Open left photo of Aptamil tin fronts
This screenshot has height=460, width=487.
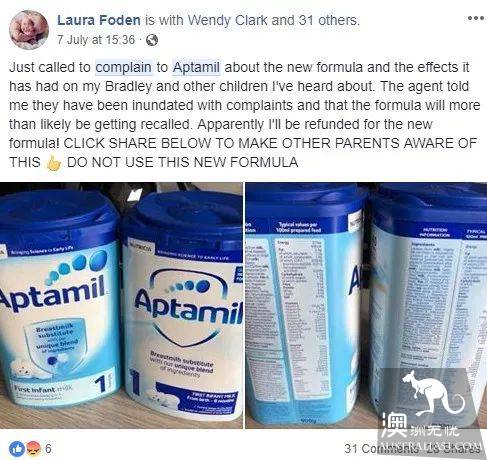(x=121, y=305)
